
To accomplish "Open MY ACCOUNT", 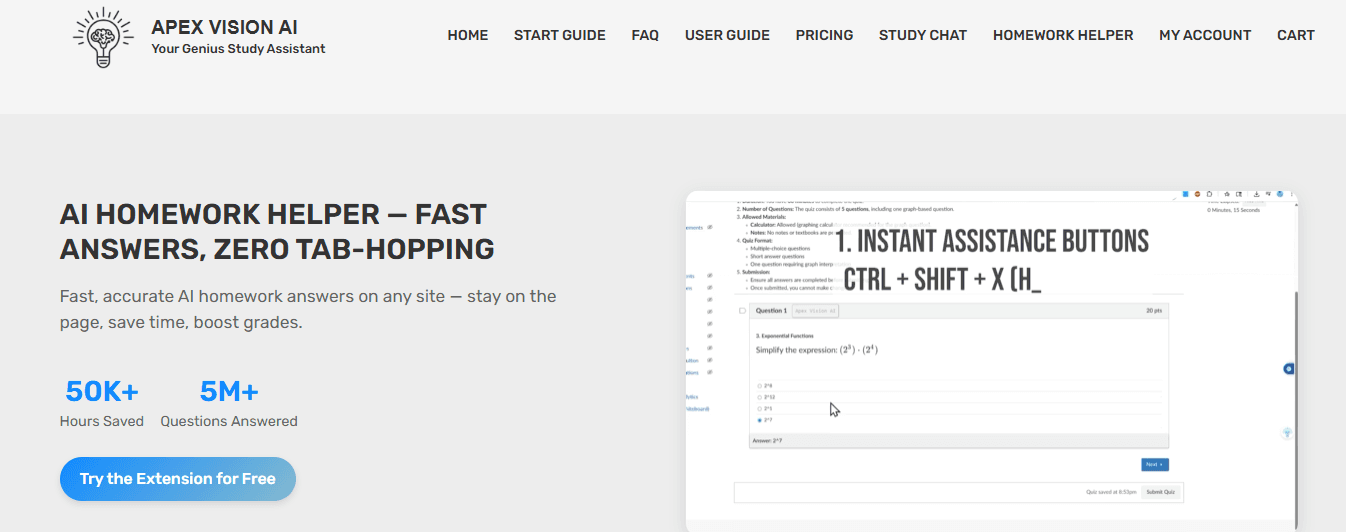I will coord(1205,35).
